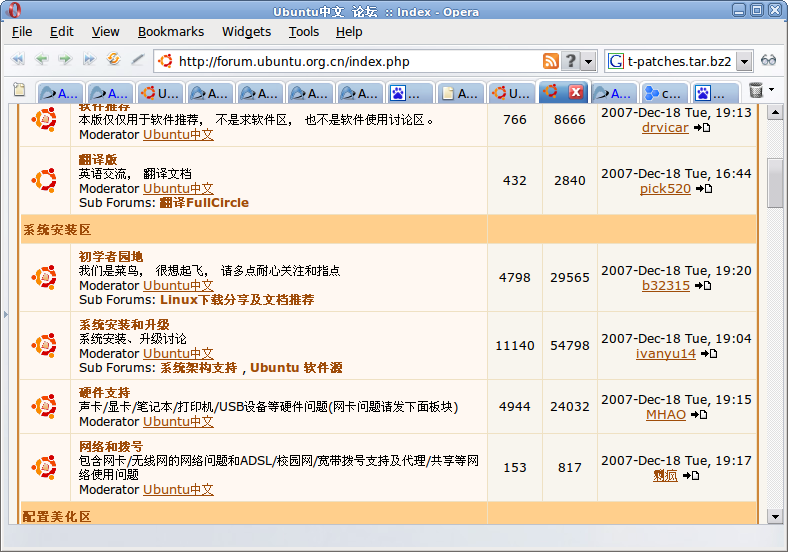Viewport: 788px width, 552px height.
Task: Click the RSS feed icon in the address bar
Action: click(x=551, y=61)
